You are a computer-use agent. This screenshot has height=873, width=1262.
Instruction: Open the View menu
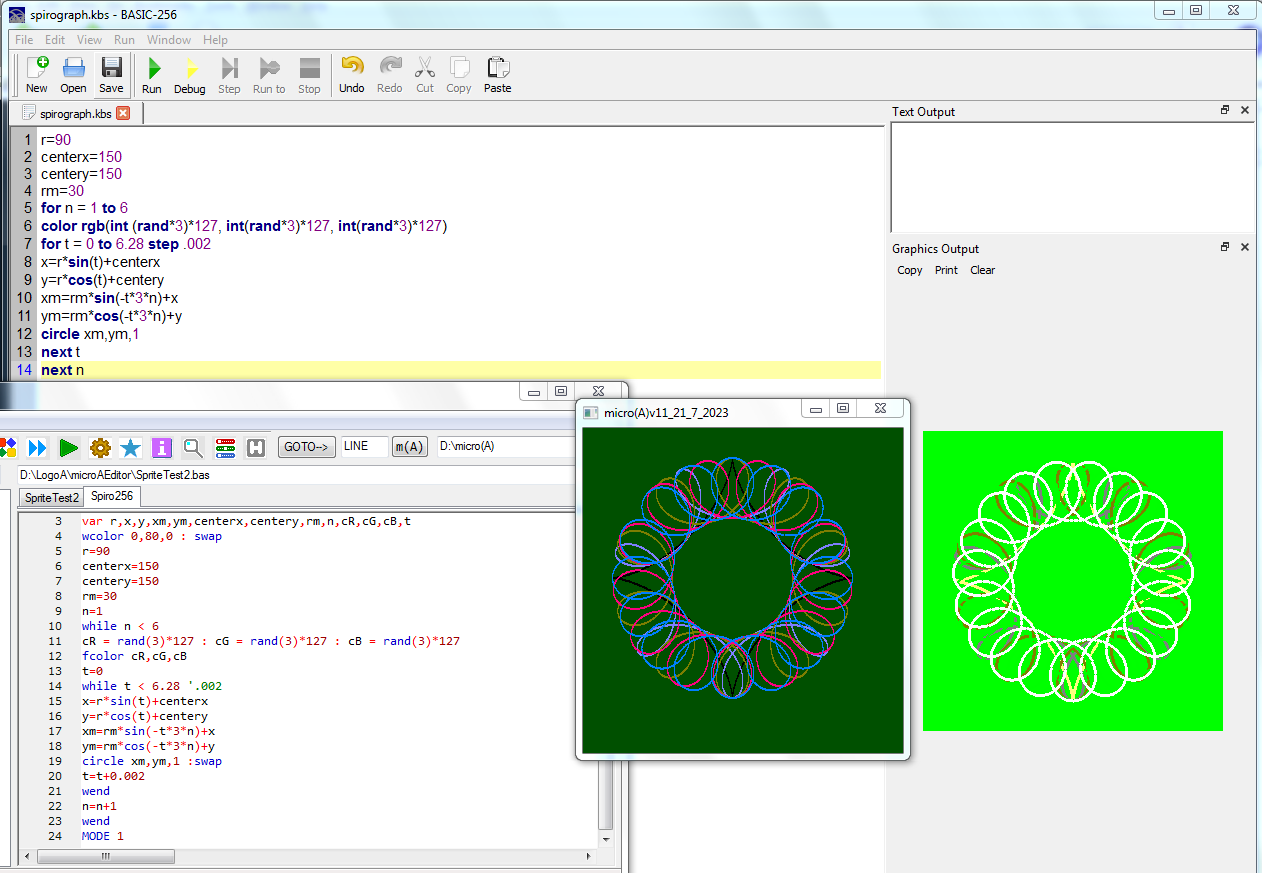coord(89,40)
